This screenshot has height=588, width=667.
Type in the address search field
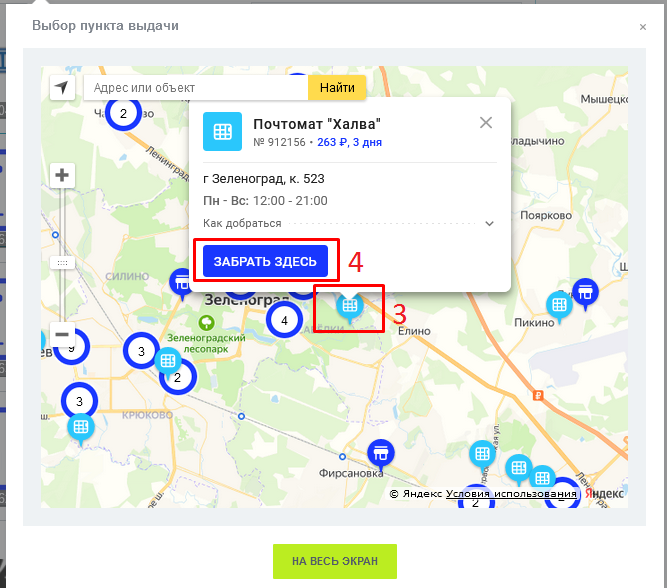click(196, 88)
